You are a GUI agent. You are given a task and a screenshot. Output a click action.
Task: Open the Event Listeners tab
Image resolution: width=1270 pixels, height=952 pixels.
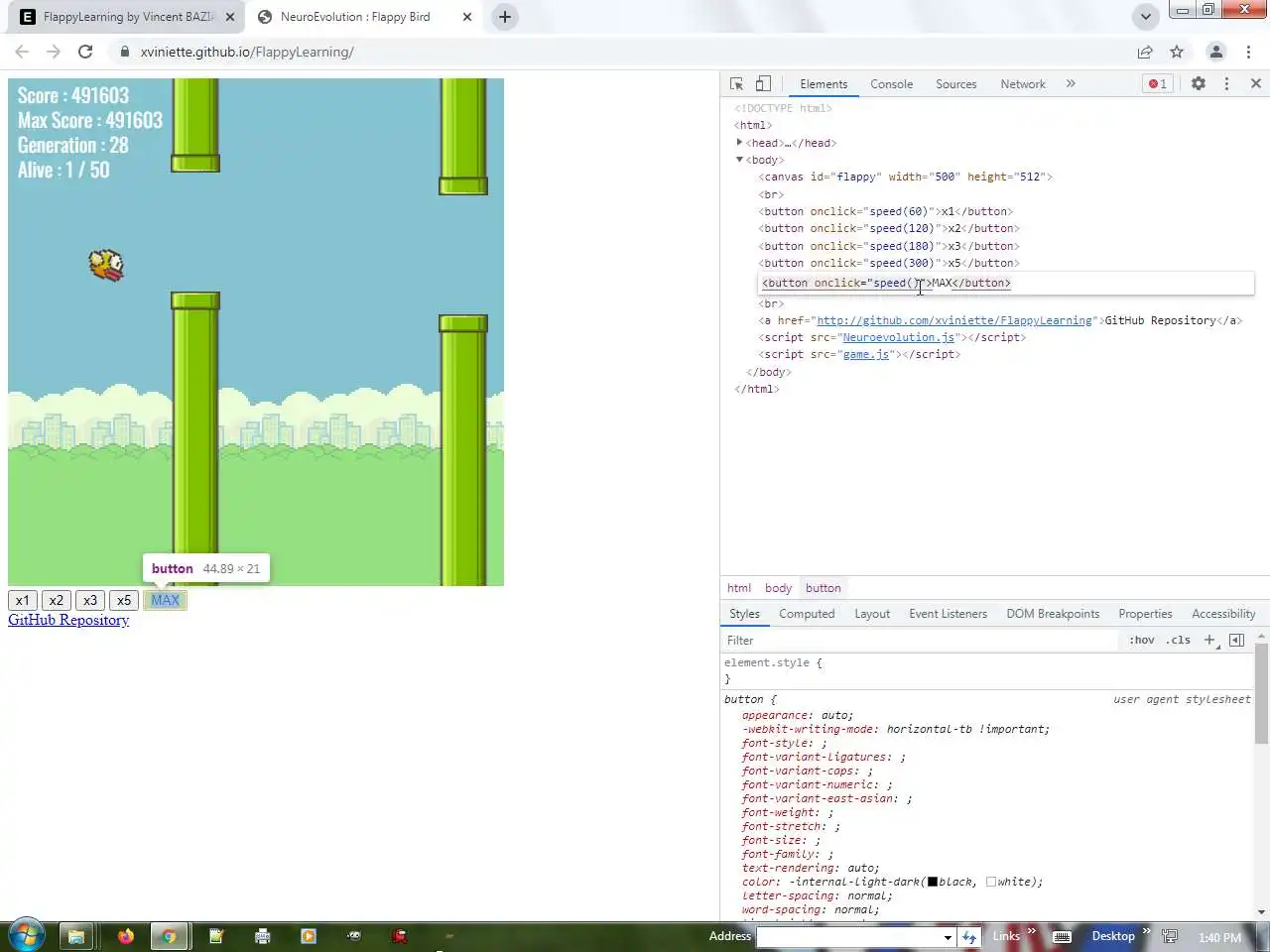948,614
